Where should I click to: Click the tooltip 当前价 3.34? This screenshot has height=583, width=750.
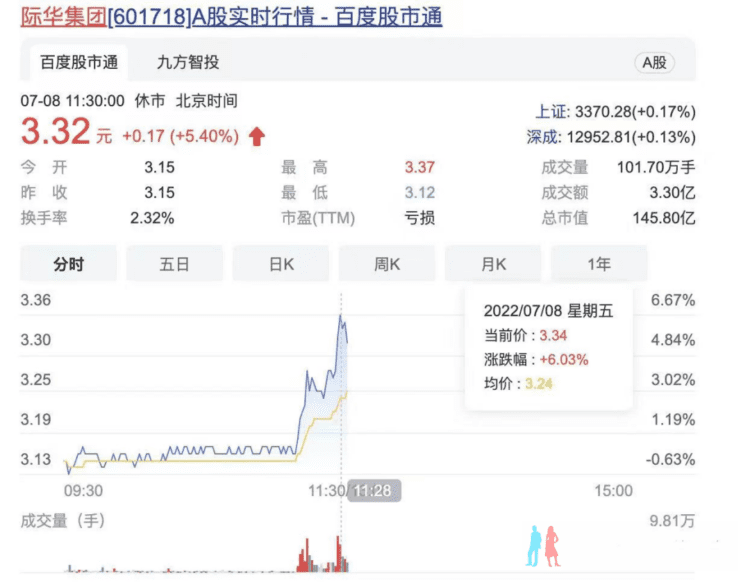(525, 335)
